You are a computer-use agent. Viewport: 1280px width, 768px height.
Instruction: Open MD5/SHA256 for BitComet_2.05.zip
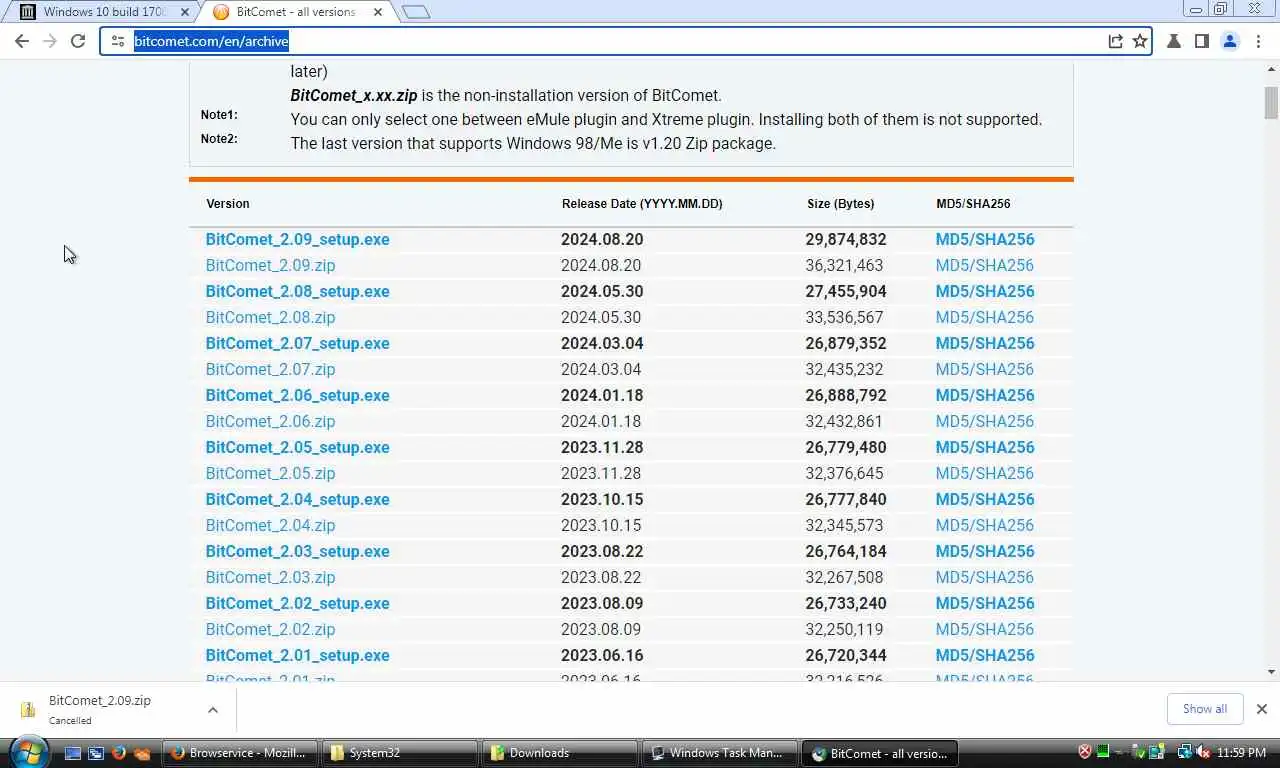click(x=985, y=473)
